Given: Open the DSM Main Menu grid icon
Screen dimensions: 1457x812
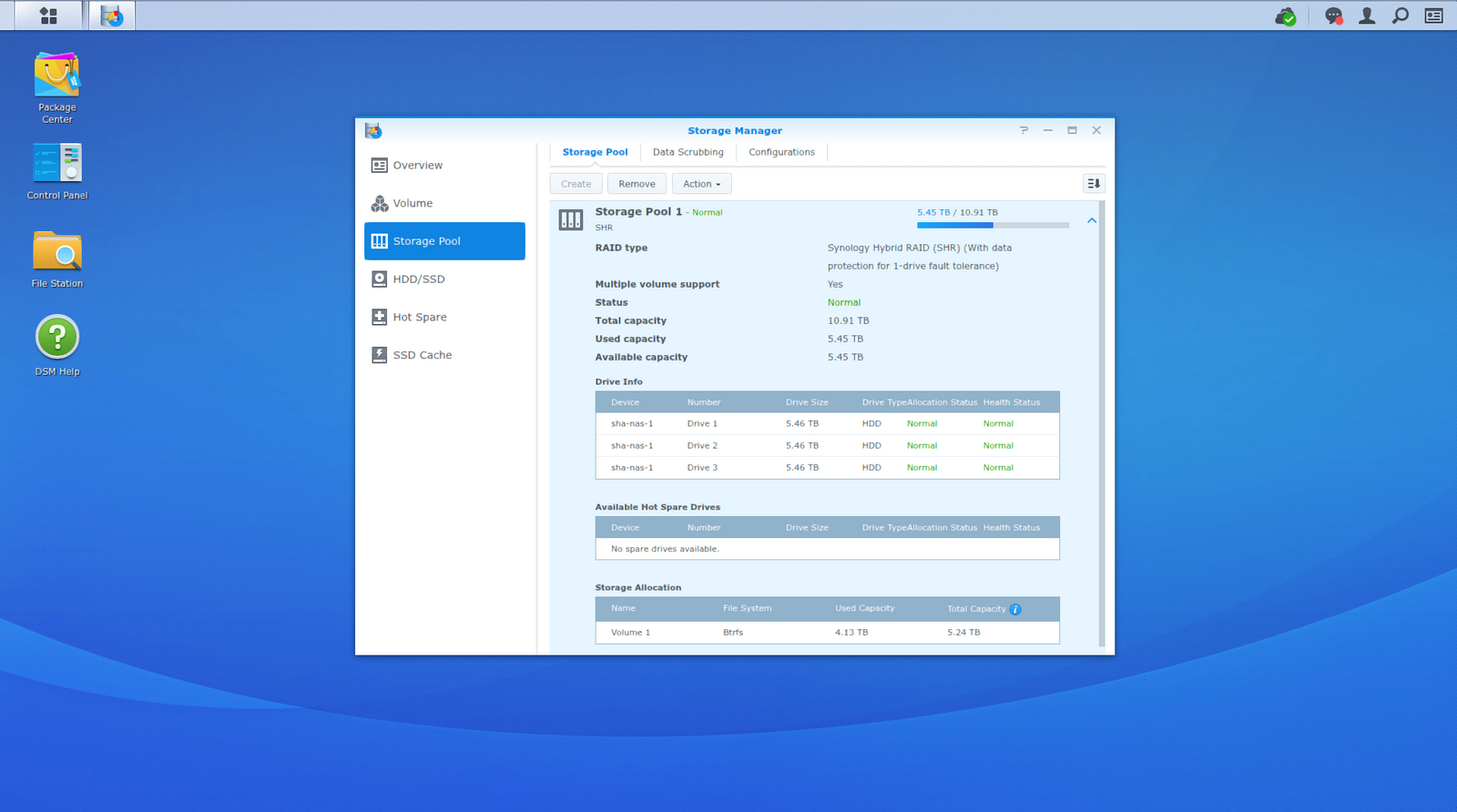Looking at the screenshot, I should [48, 15].
